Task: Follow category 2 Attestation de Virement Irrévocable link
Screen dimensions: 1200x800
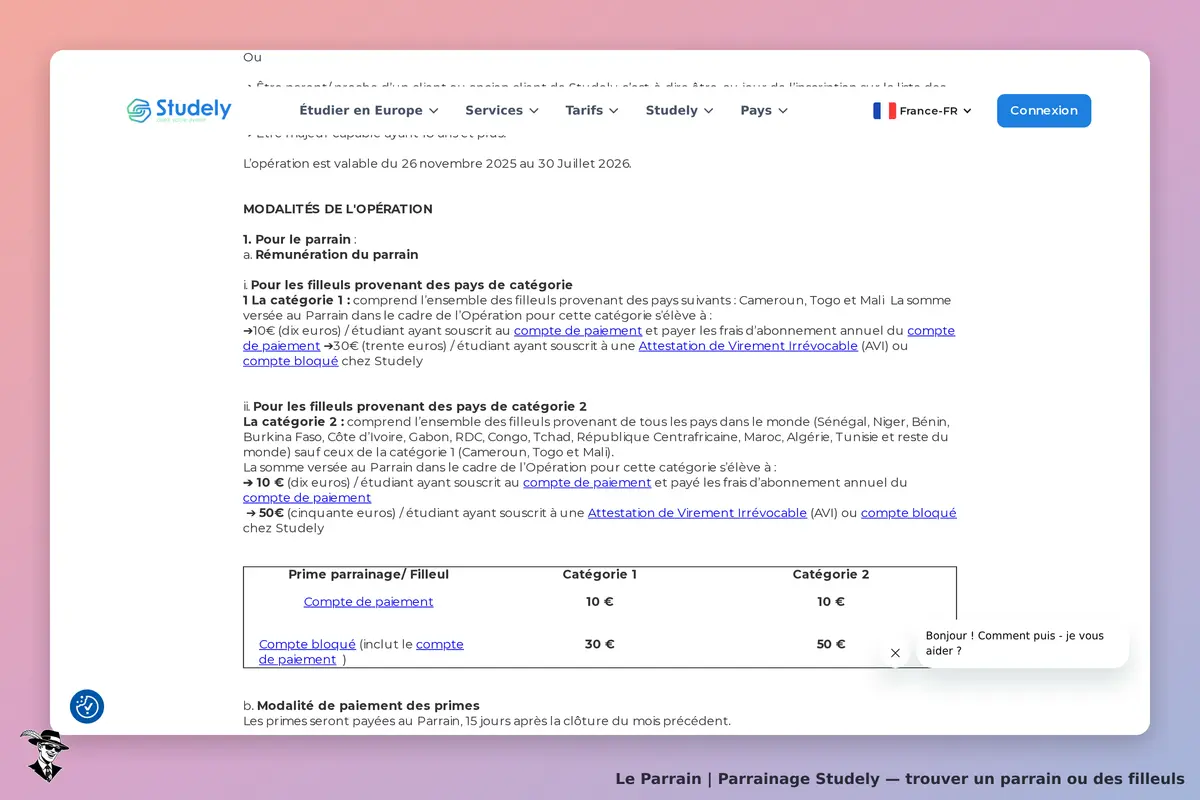Action: point(697,513)
